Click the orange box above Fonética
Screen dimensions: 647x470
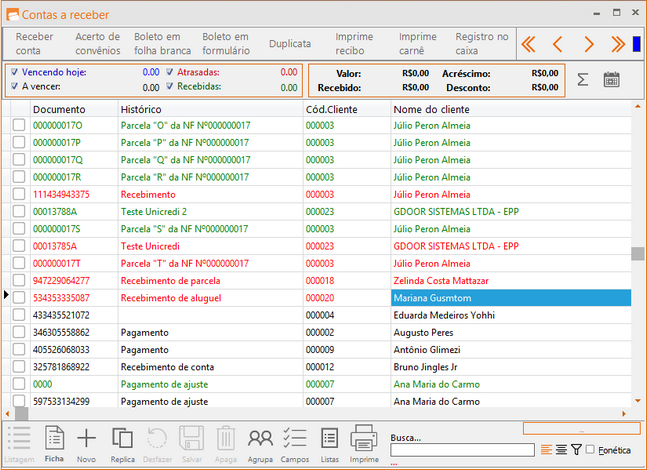pos(581,428)
